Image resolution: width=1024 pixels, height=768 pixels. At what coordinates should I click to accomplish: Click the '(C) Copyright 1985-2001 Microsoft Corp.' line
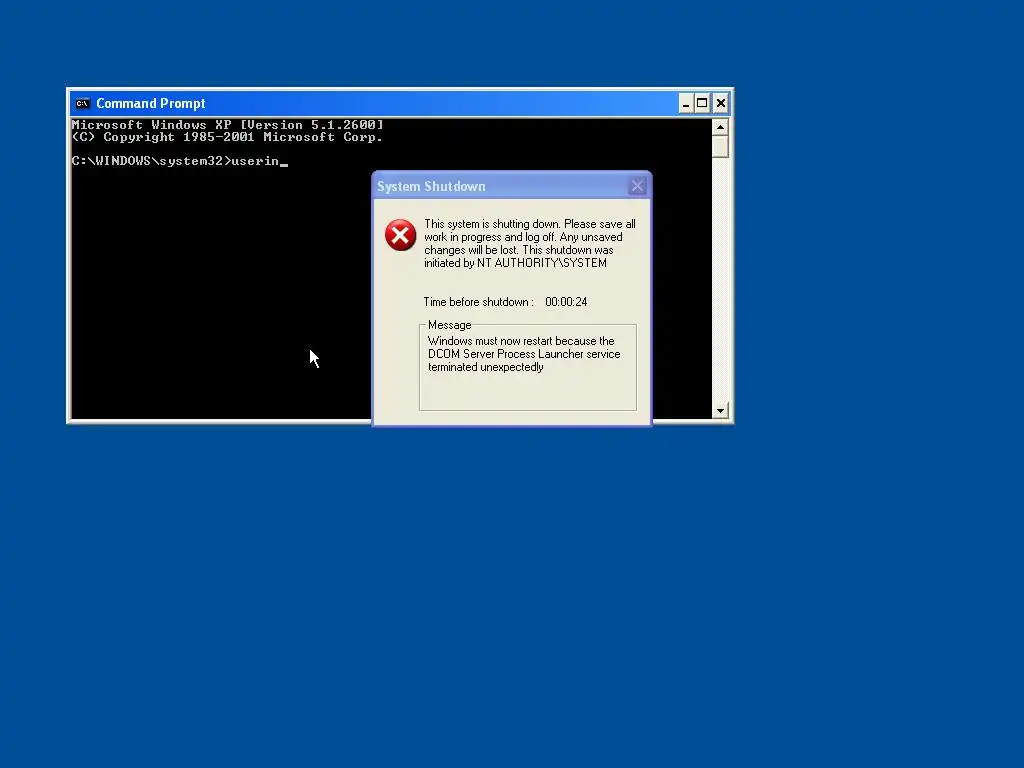227,136
